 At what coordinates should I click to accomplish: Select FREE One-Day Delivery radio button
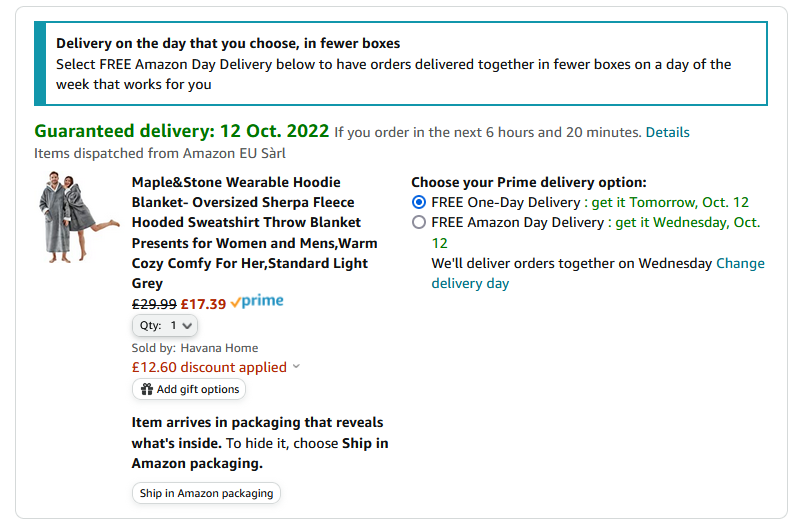click(419, 202)
